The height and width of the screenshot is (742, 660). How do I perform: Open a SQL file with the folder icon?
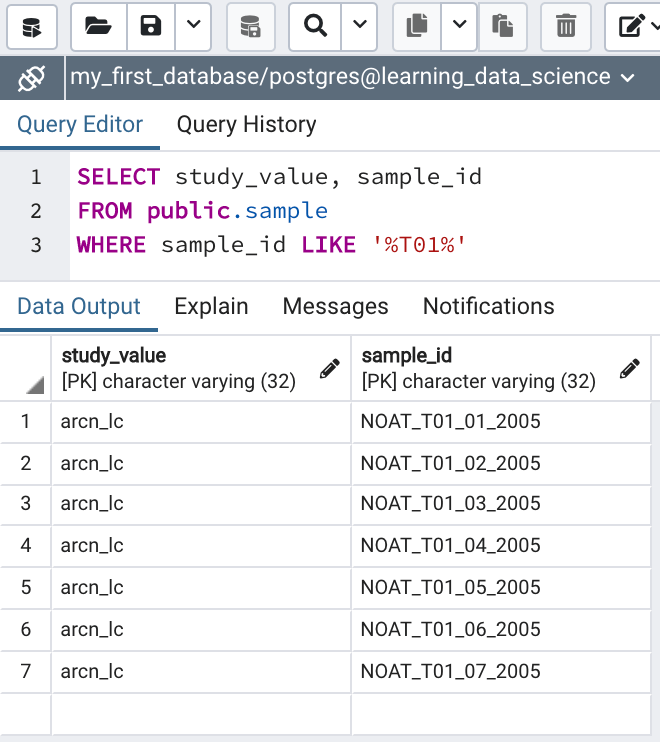pyautogui.click(x=98, y=26)
